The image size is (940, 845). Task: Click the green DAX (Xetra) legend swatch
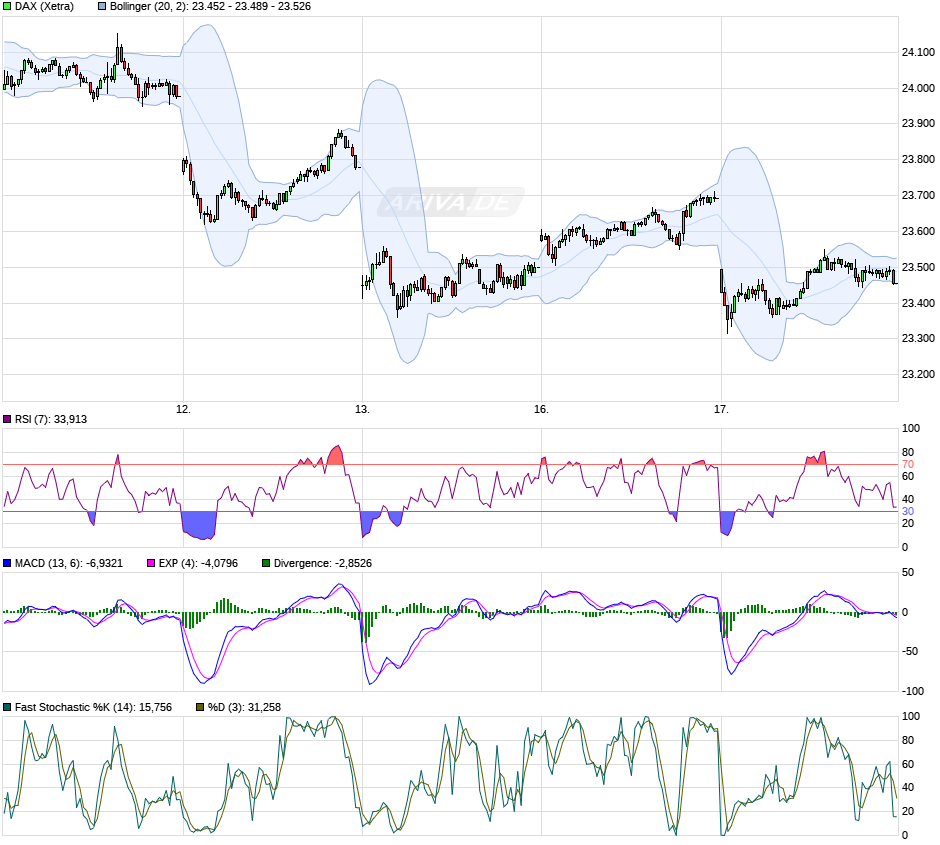(7, 7)
